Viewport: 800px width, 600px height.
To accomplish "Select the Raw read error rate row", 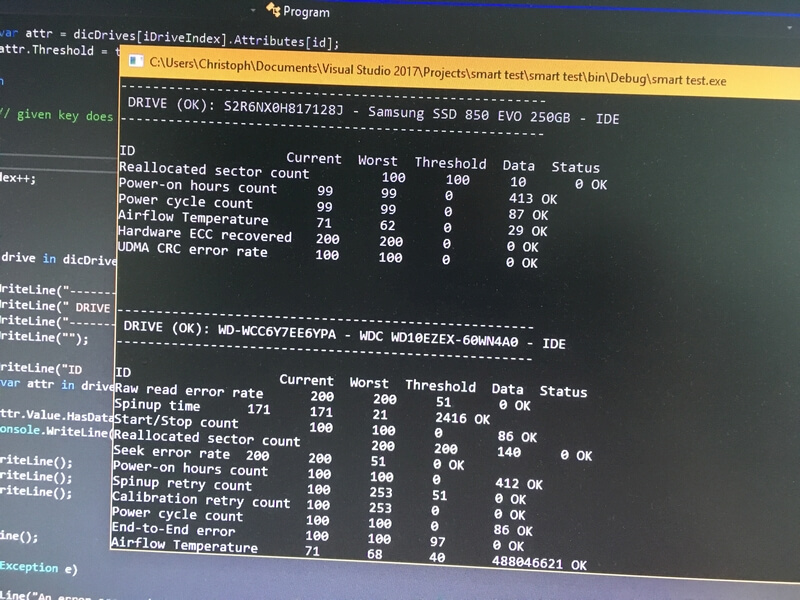I will (188, 391).
